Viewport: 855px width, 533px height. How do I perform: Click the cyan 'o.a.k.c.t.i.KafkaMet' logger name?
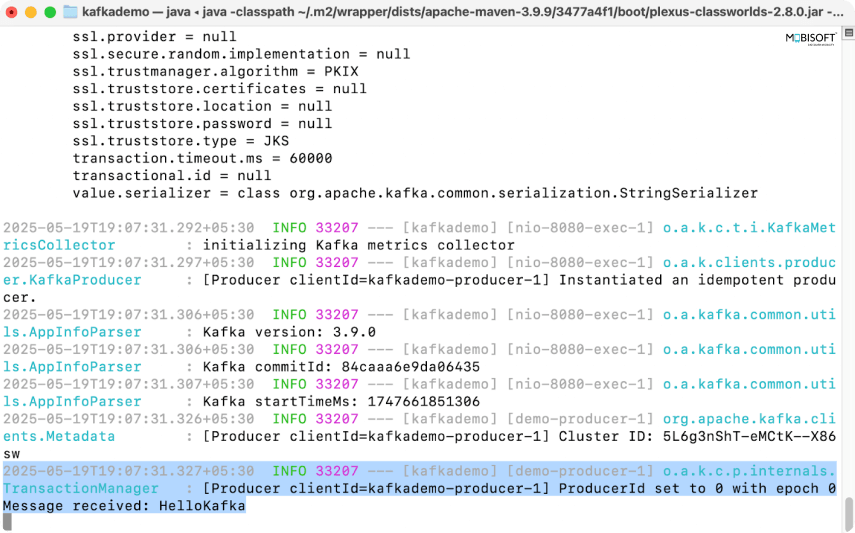click(749, 227)
